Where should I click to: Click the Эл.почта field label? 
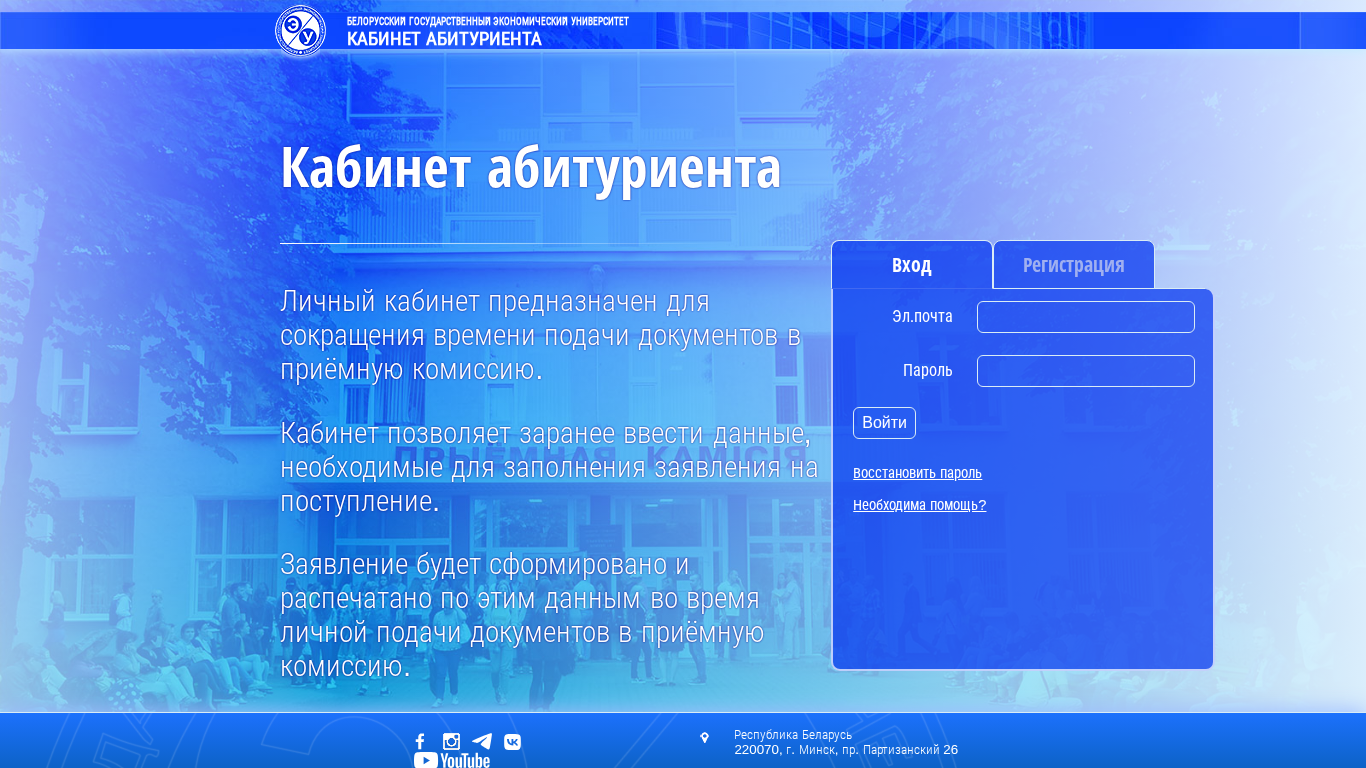(x=922, y=317)
